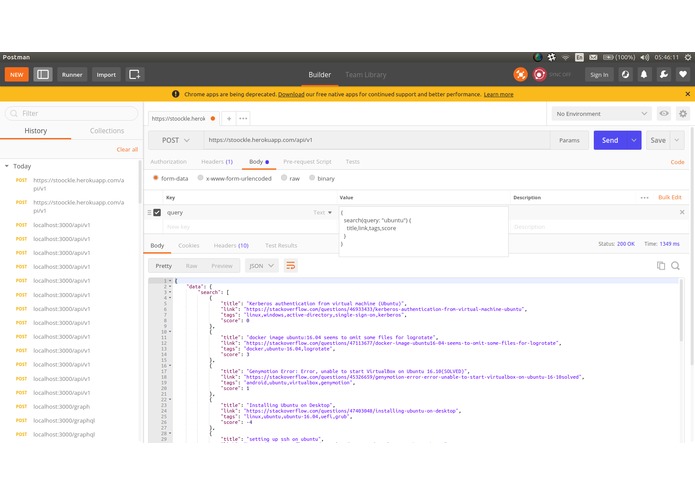Image resolution: width=695 pixels, height=494 pixels.
Task: Click the Save button
Action: (658, 140)
